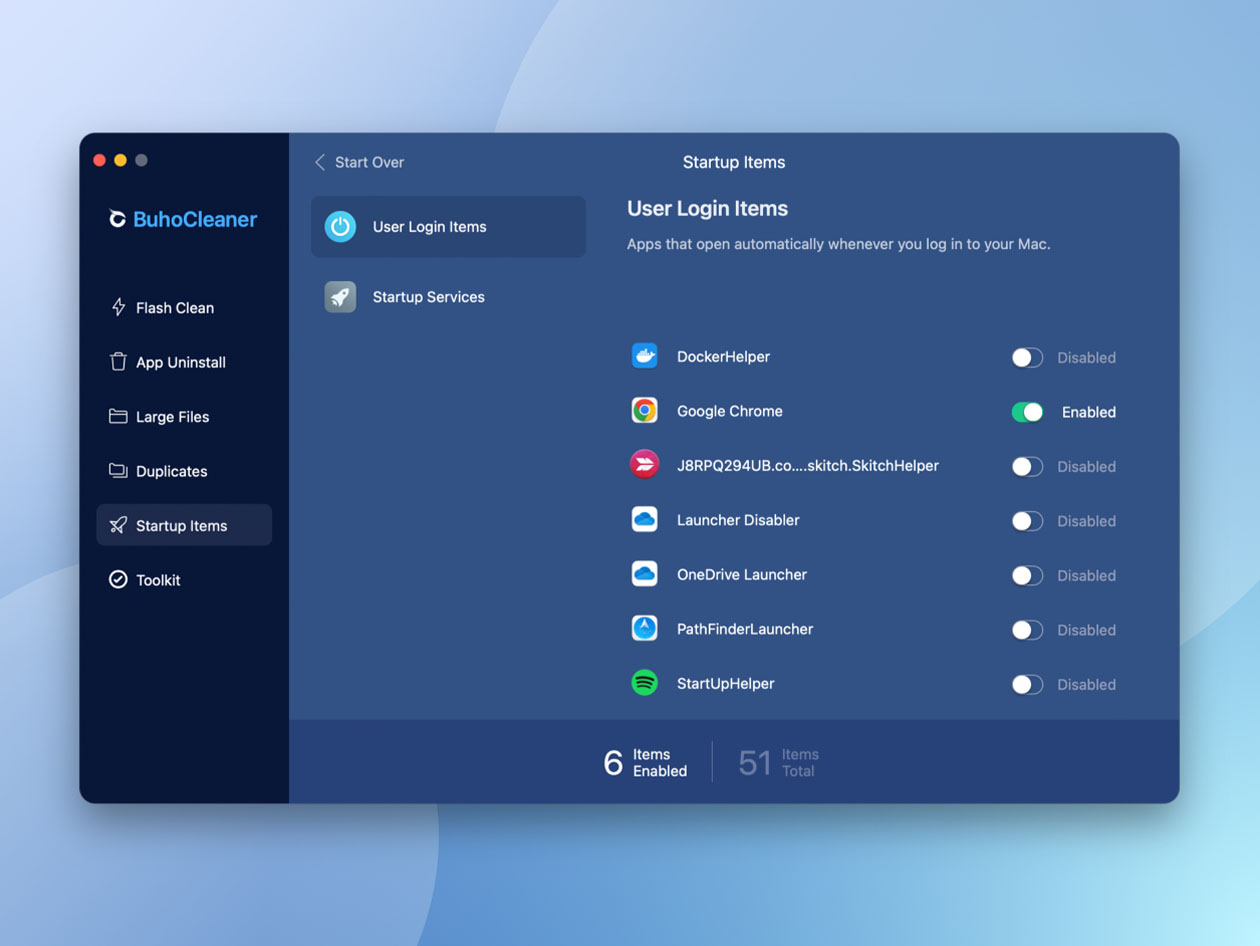Image resolution: width=1260 pixels, height=946 pixels.
Task: Enable the Launcher Disabler startup toggle
Action: coord(1026,520)
